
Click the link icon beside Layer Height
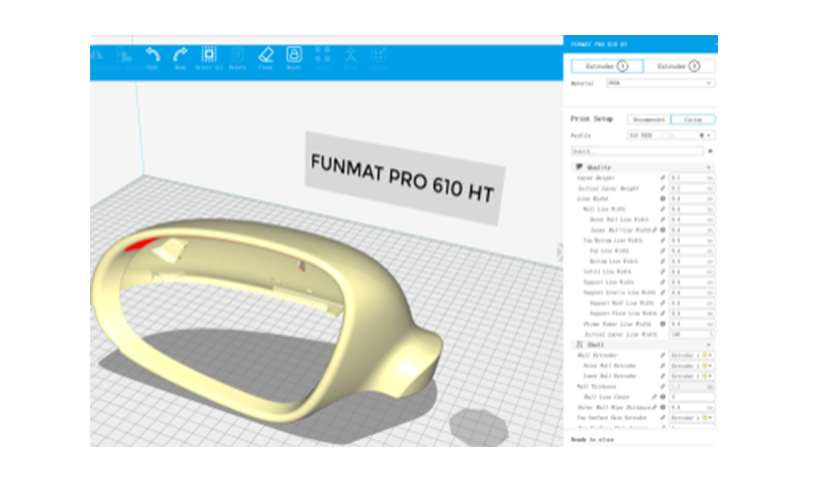661,178
